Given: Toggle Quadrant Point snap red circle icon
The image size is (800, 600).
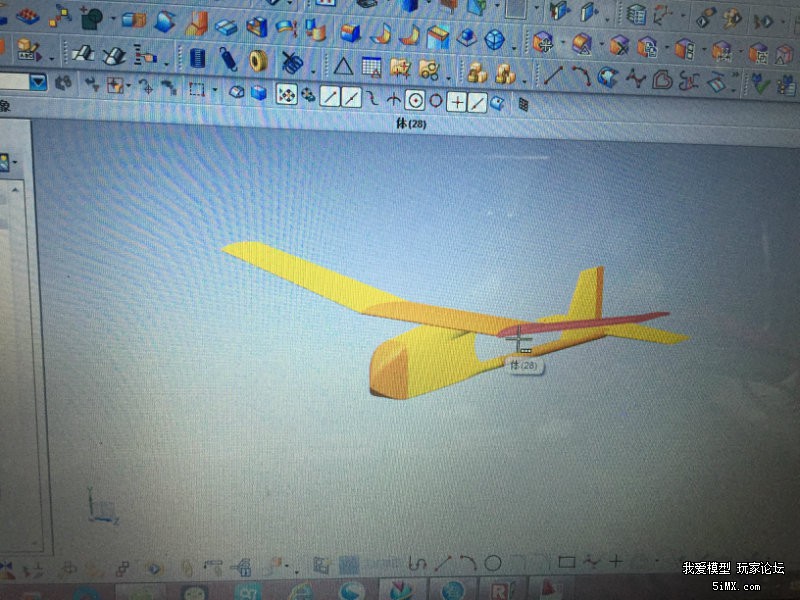Looking at the screenshot, I should click(436, 101).
